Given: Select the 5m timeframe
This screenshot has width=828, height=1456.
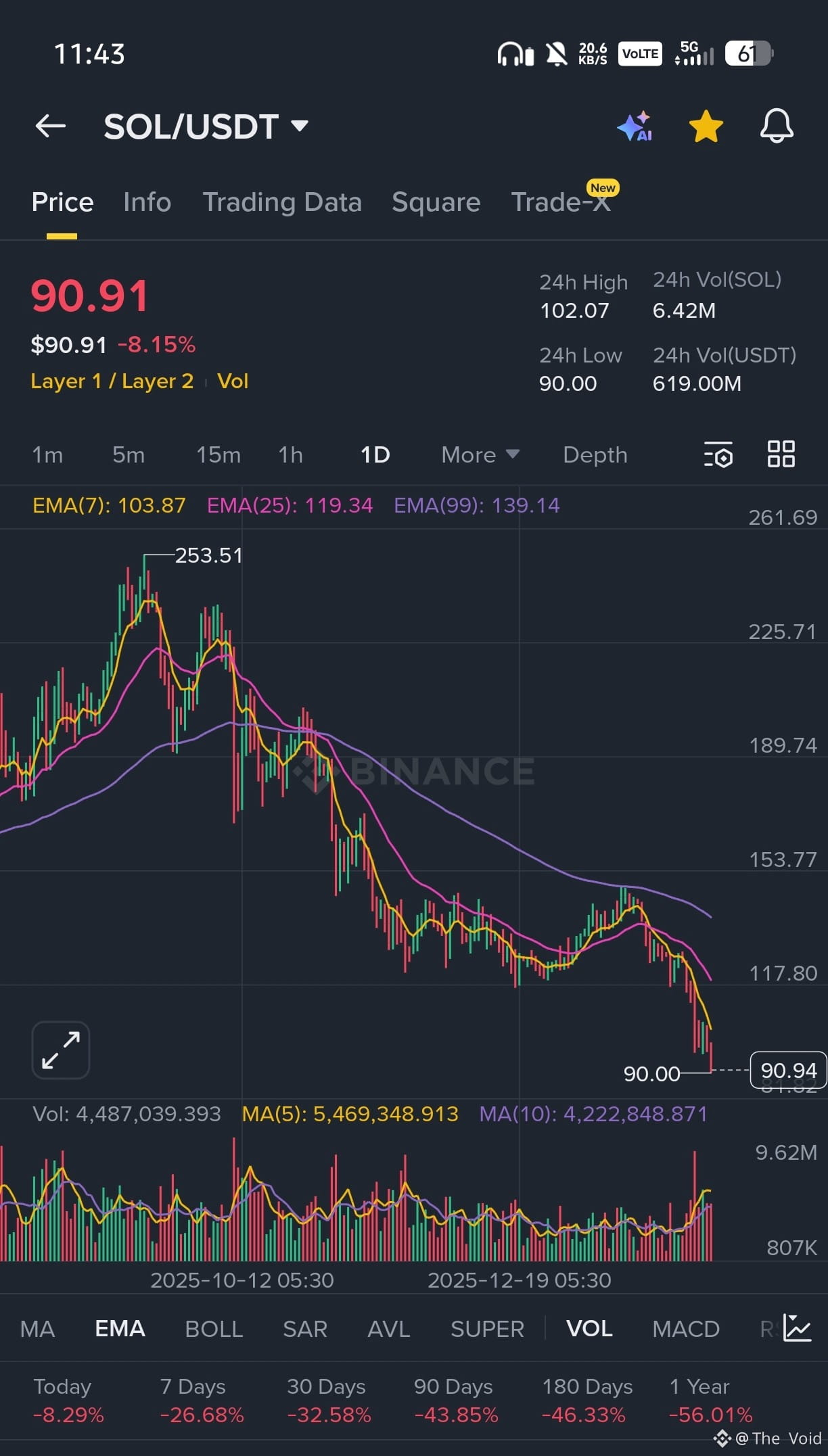Looking at the screenshot, I should [129, 454].
